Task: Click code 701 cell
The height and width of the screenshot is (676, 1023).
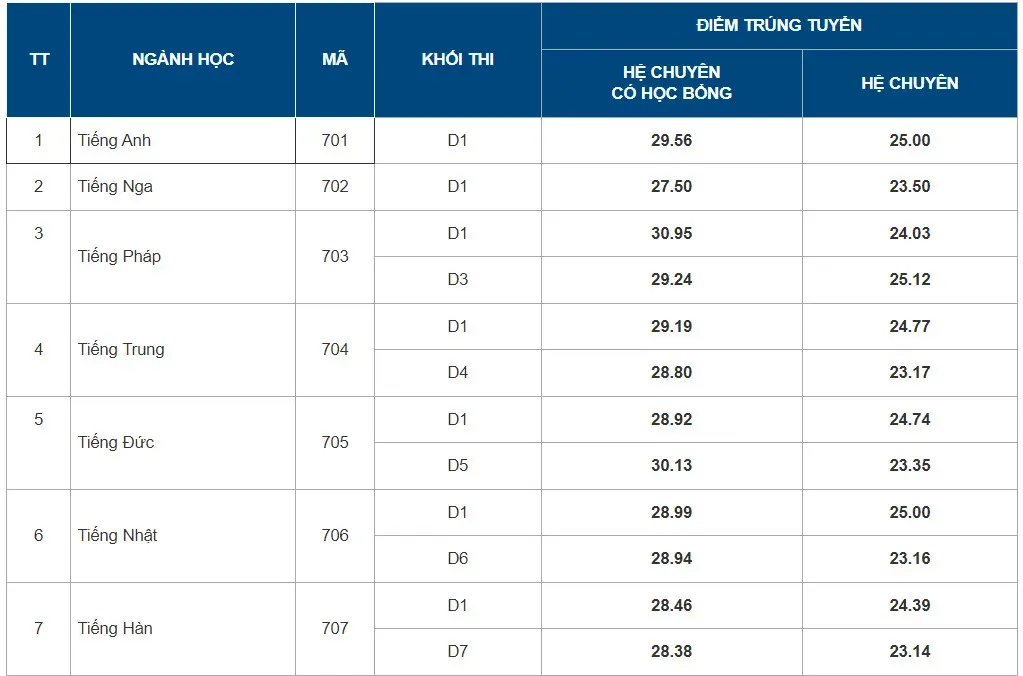Action: point(335,140)
